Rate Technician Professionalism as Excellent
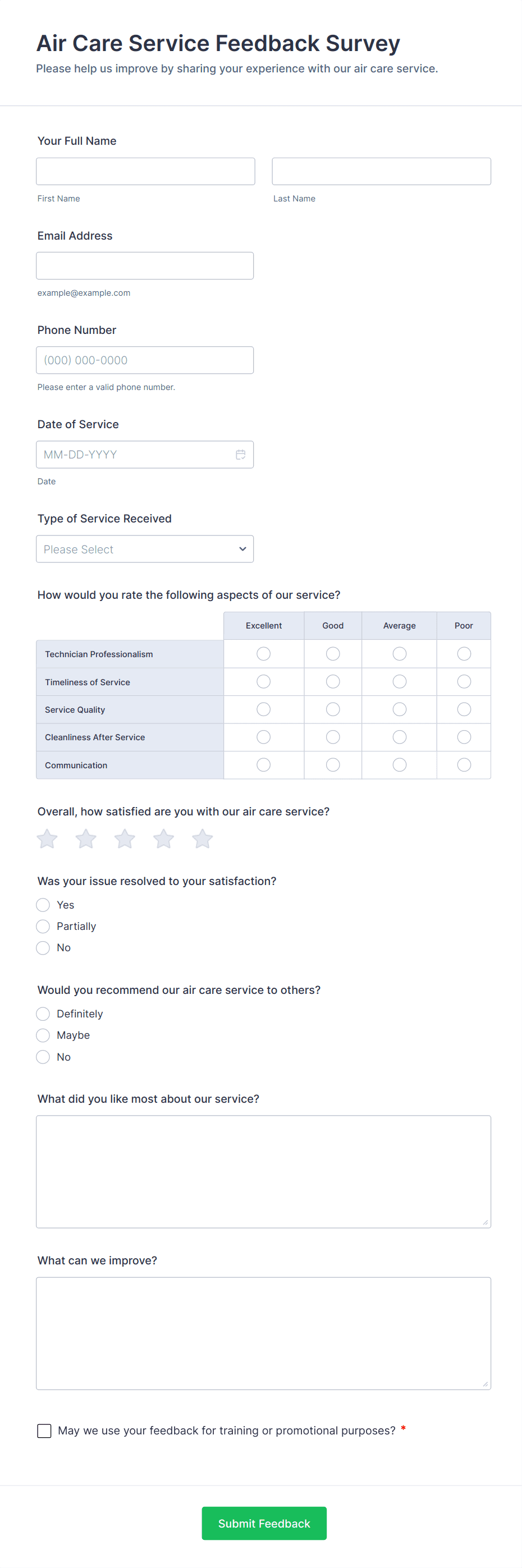 point(264,654)
